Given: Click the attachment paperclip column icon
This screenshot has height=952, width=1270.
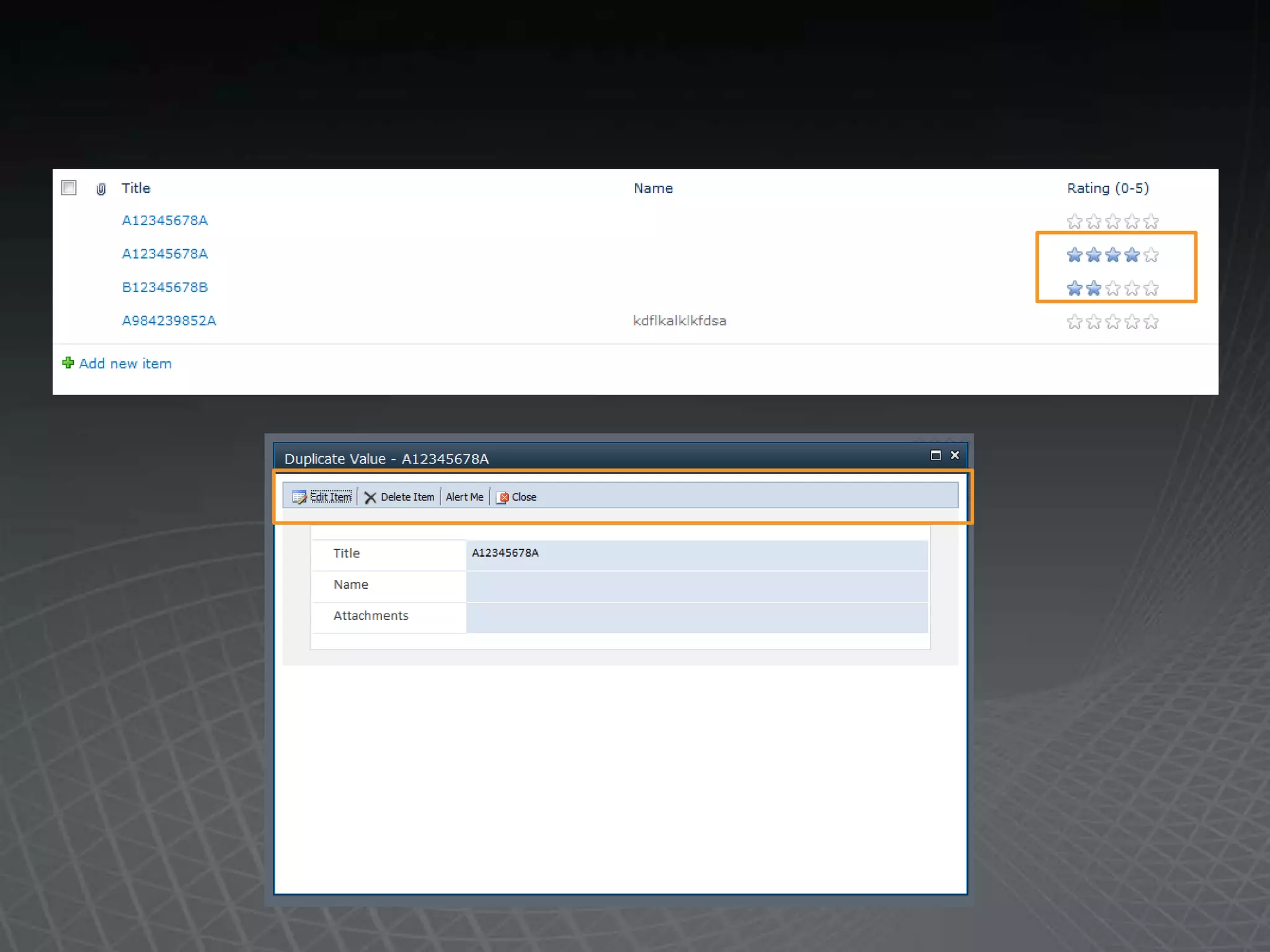Looking at the screenshot, I should coord(101,189).
